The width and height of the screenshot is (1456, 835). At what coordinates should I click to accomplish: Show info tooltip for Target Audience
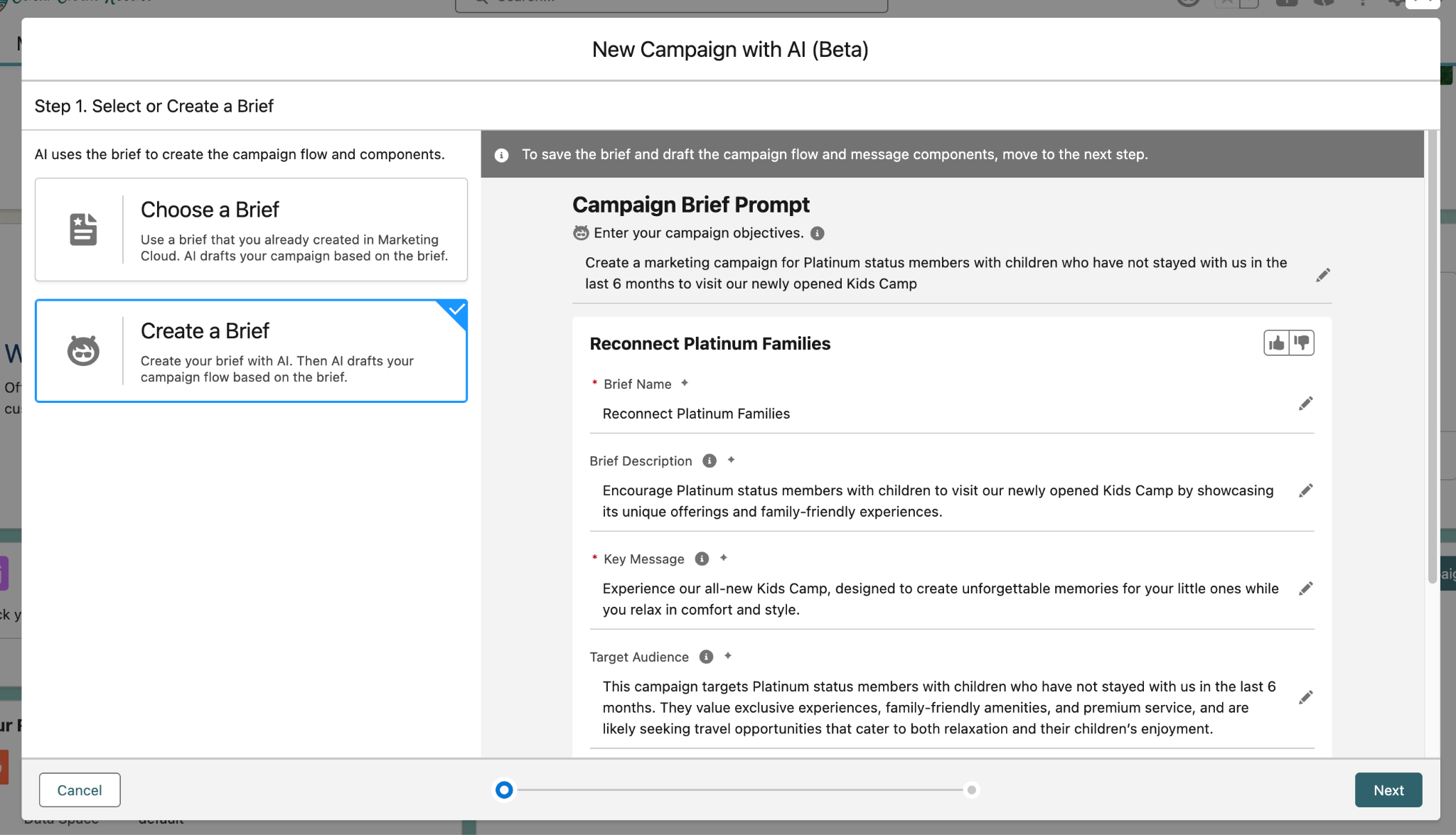706,657
